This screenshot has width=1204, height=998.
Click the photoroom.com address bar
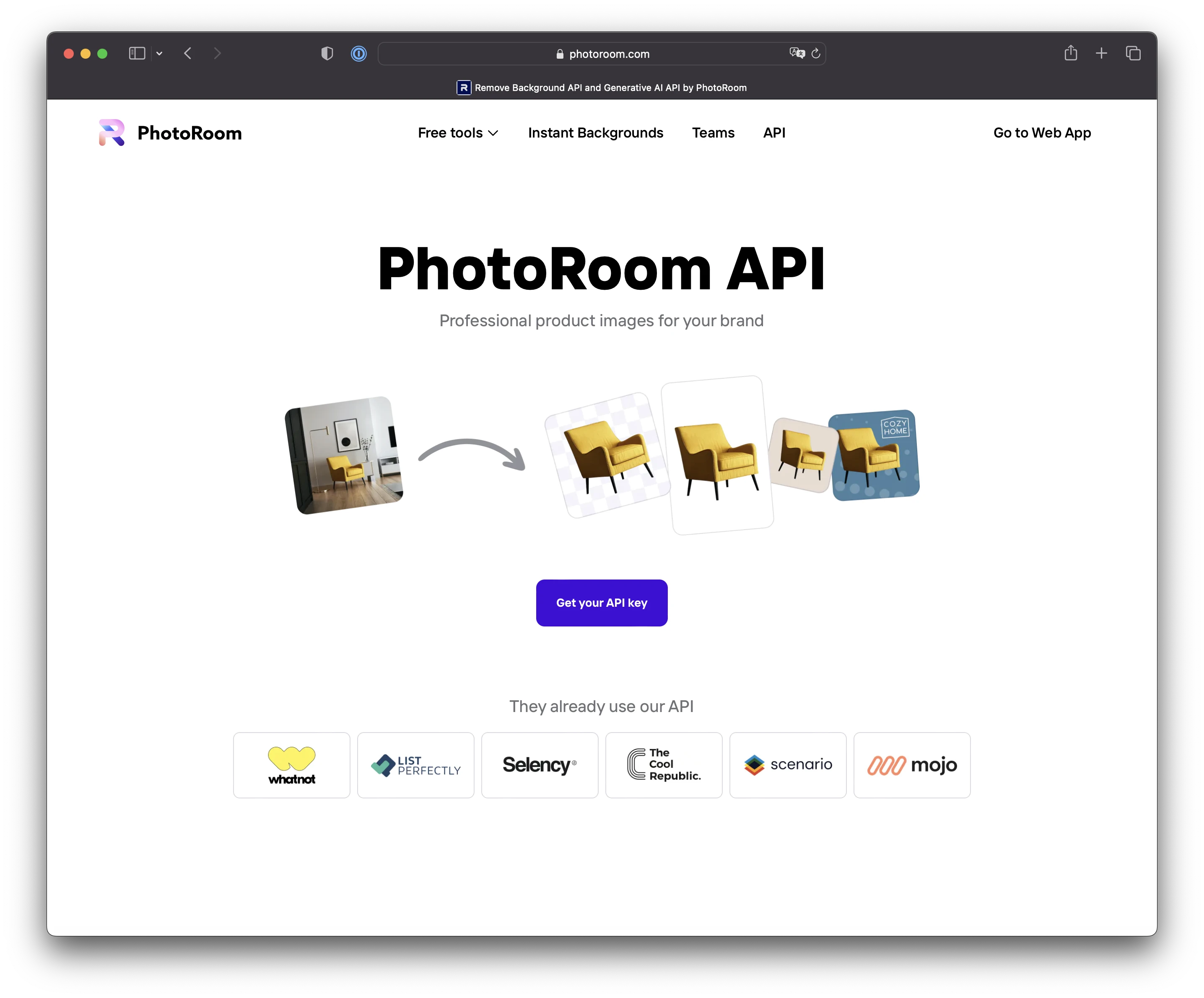tap(602, 53)
